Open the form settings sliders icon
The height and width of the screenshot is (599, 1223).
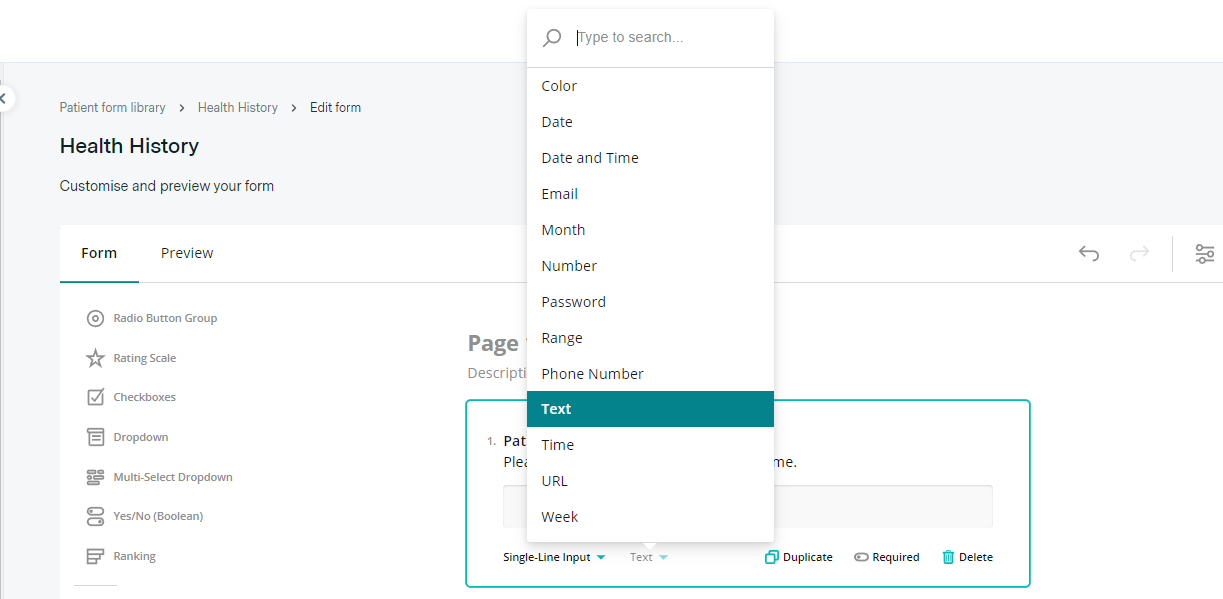[1205, 254]
